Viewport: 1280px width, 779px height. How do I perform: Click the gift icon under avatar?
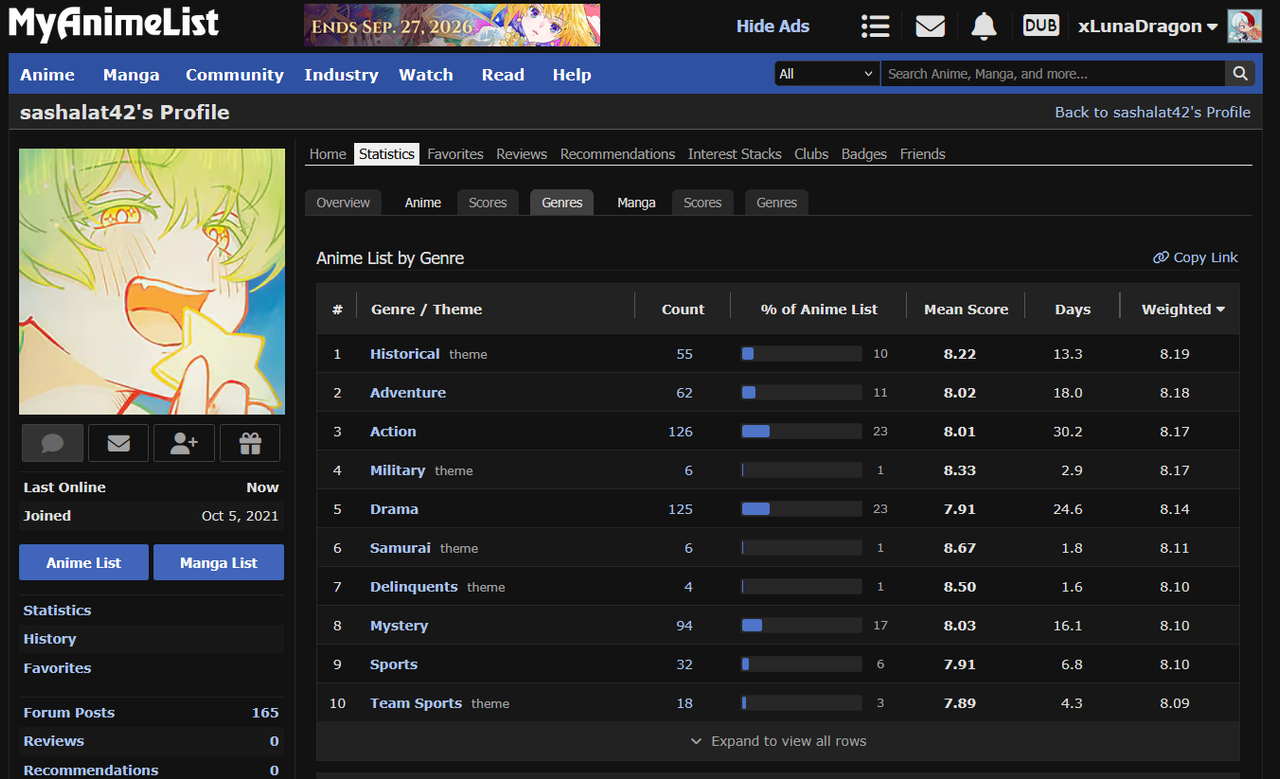pos(250,443)
